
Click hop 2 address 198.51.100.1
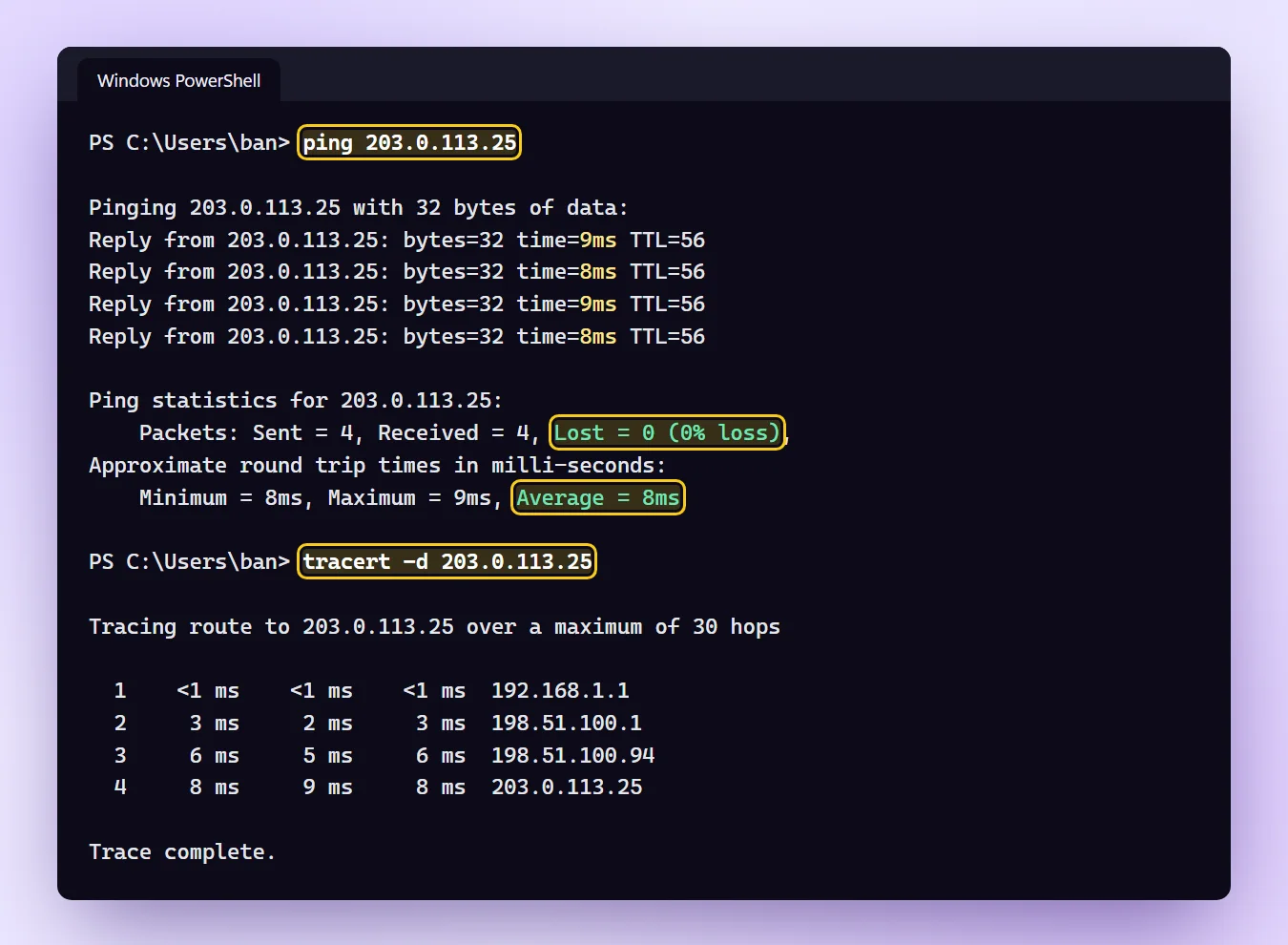pos(567,723)
